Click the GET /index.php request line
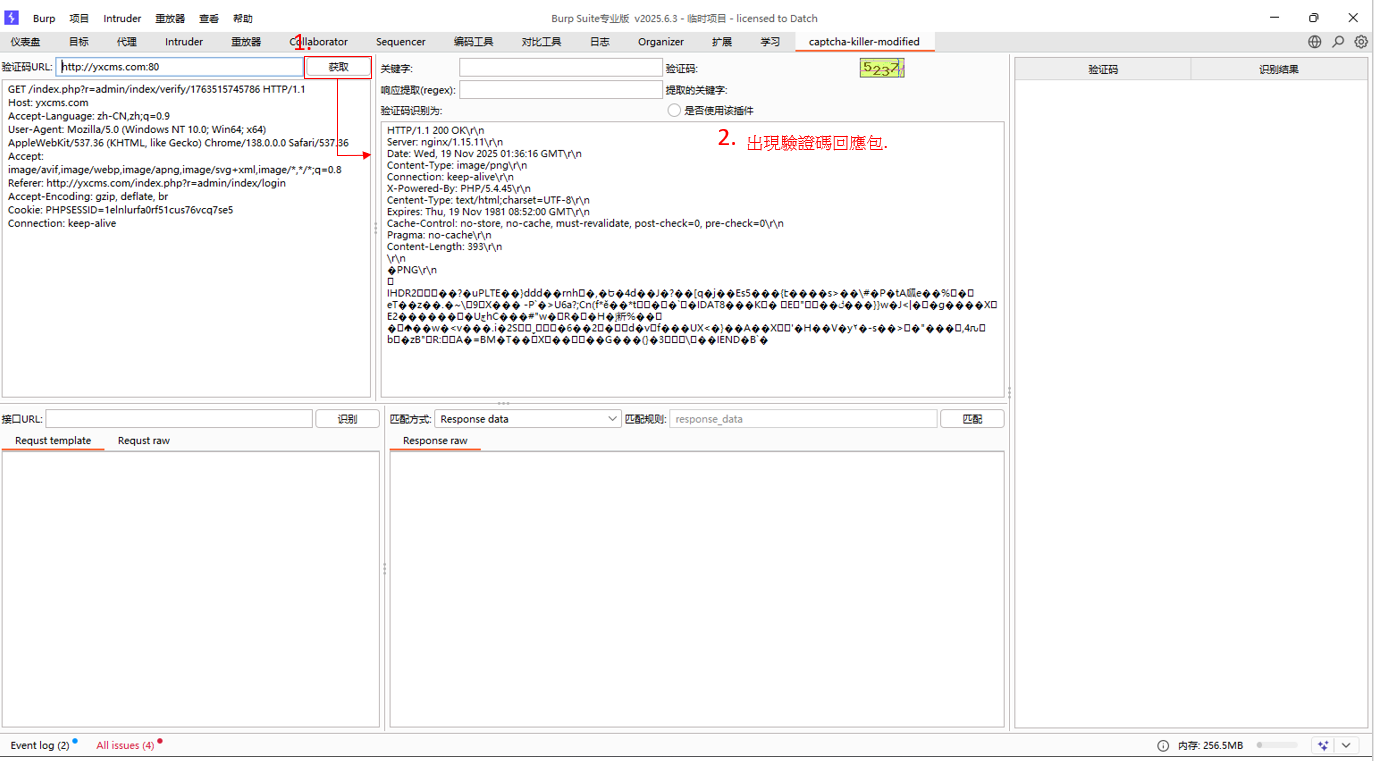The image size is (1374, 761). [x=157, y=89]
